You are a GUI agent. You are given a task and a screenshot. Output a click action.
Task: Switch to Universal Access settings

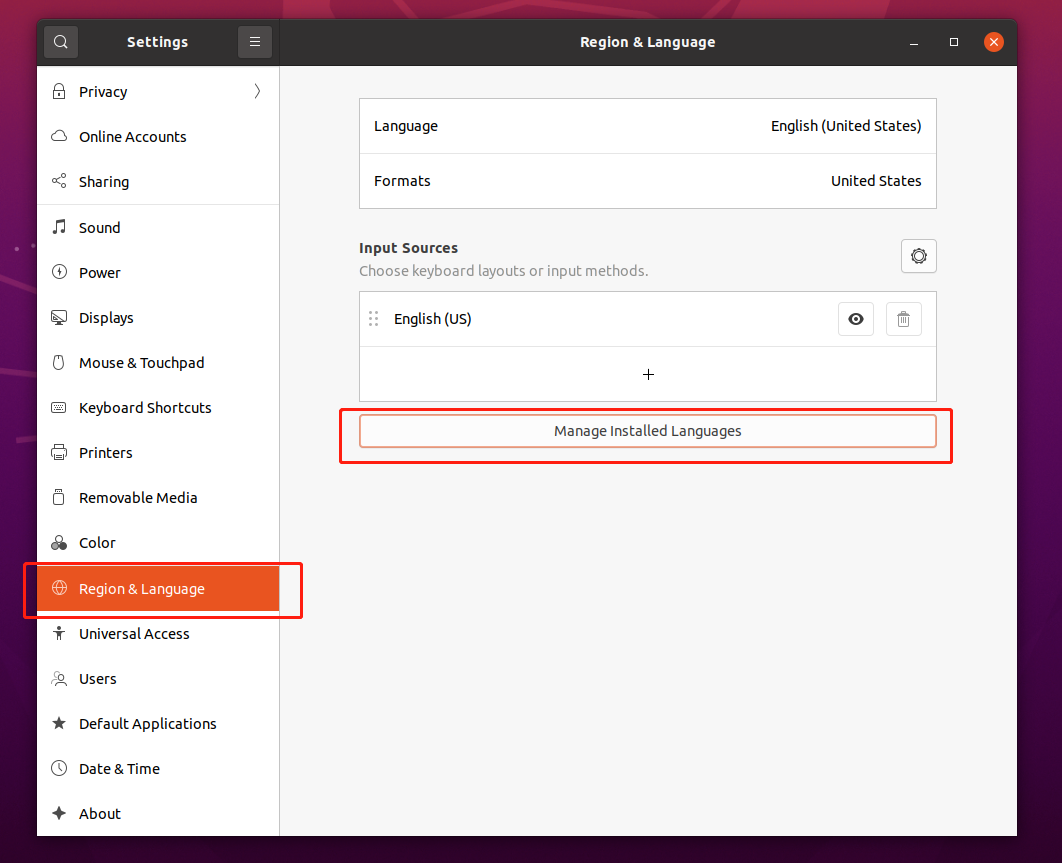[x=134, y=633]
